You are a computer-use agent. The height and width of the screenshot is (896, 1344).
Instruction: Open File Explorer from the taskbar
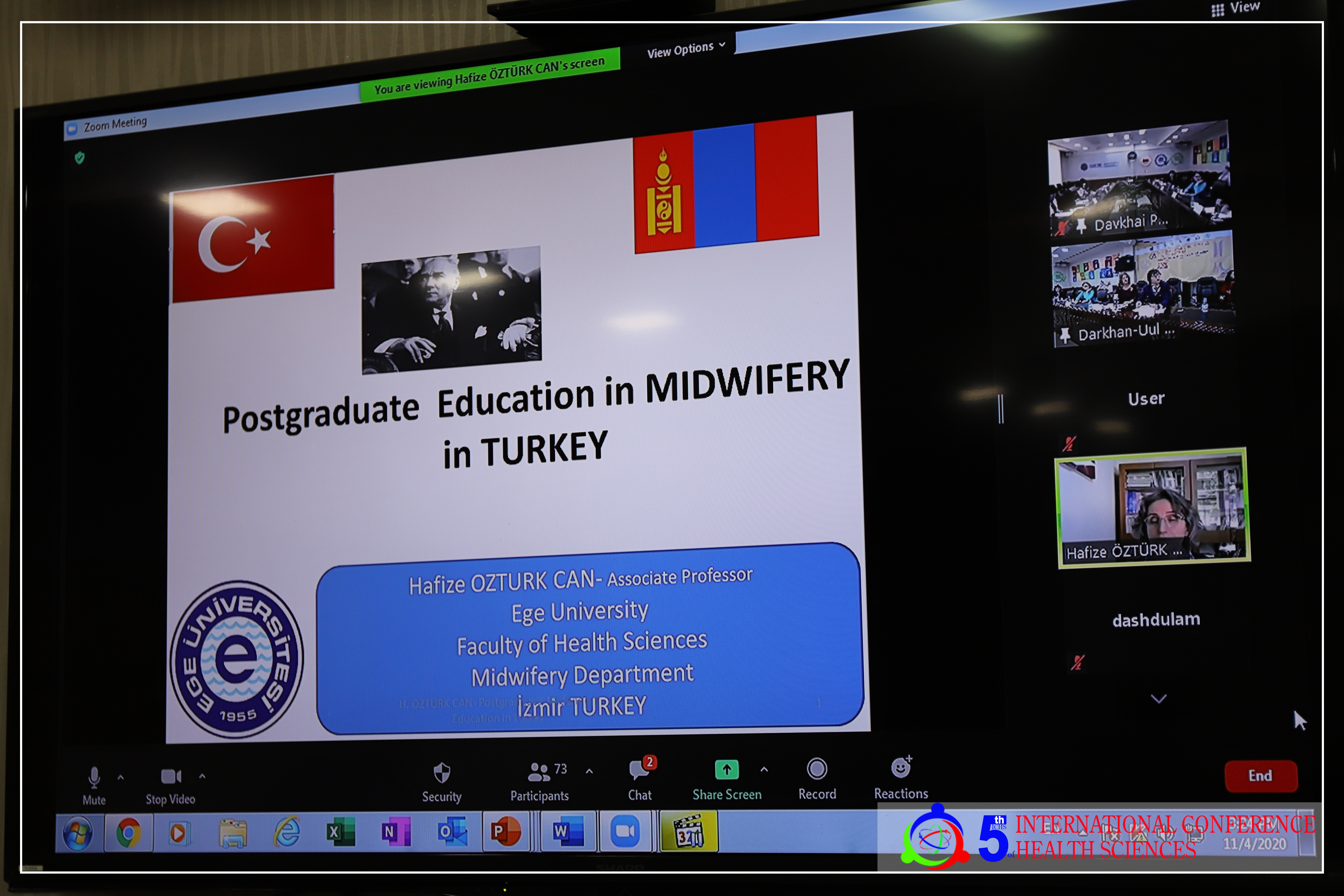coord(233,833)
